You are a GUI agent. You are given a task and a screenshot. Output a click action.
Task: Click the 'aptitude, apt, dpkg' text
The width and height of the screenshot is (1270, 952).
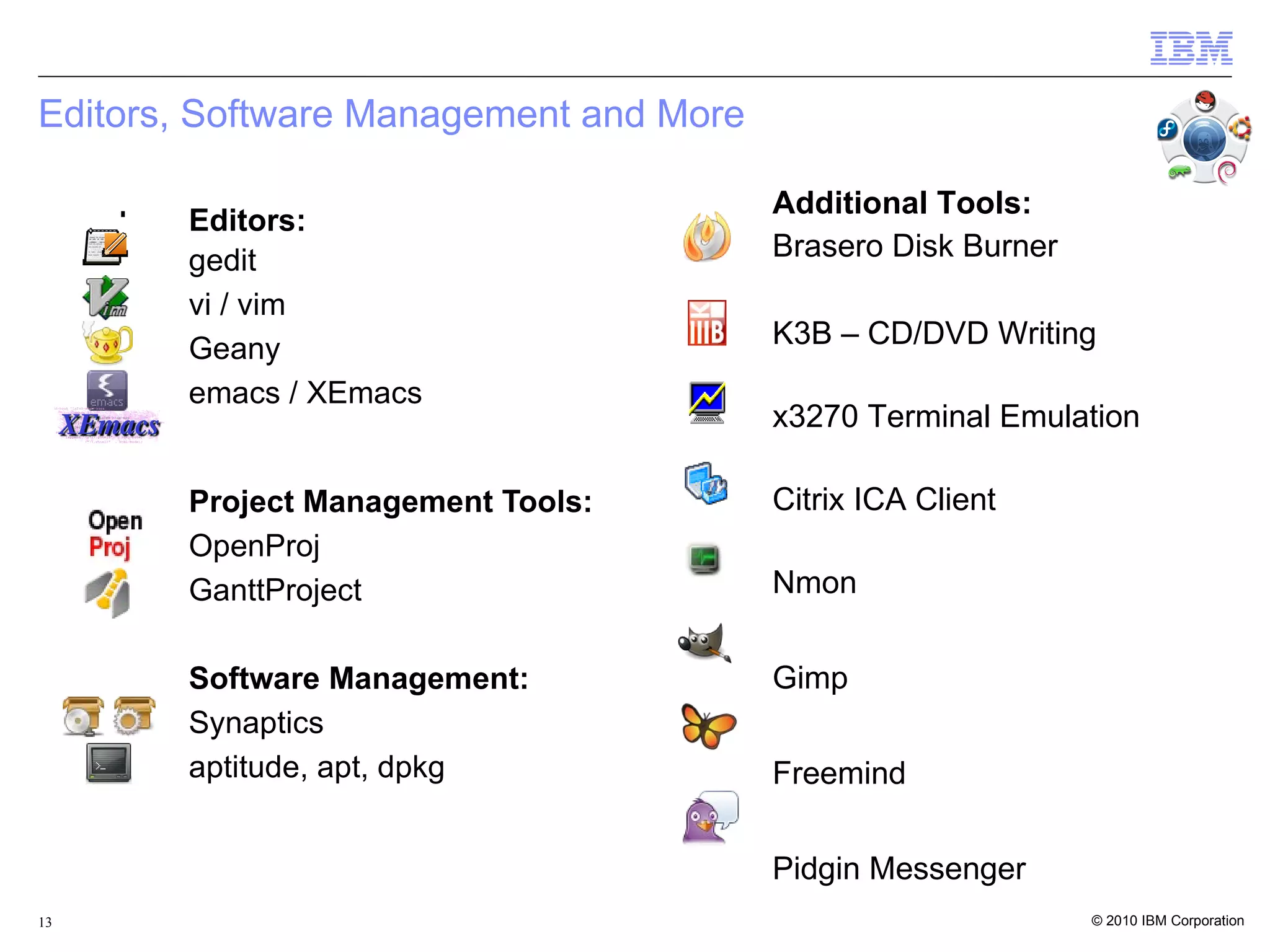[x=317, y=769]
